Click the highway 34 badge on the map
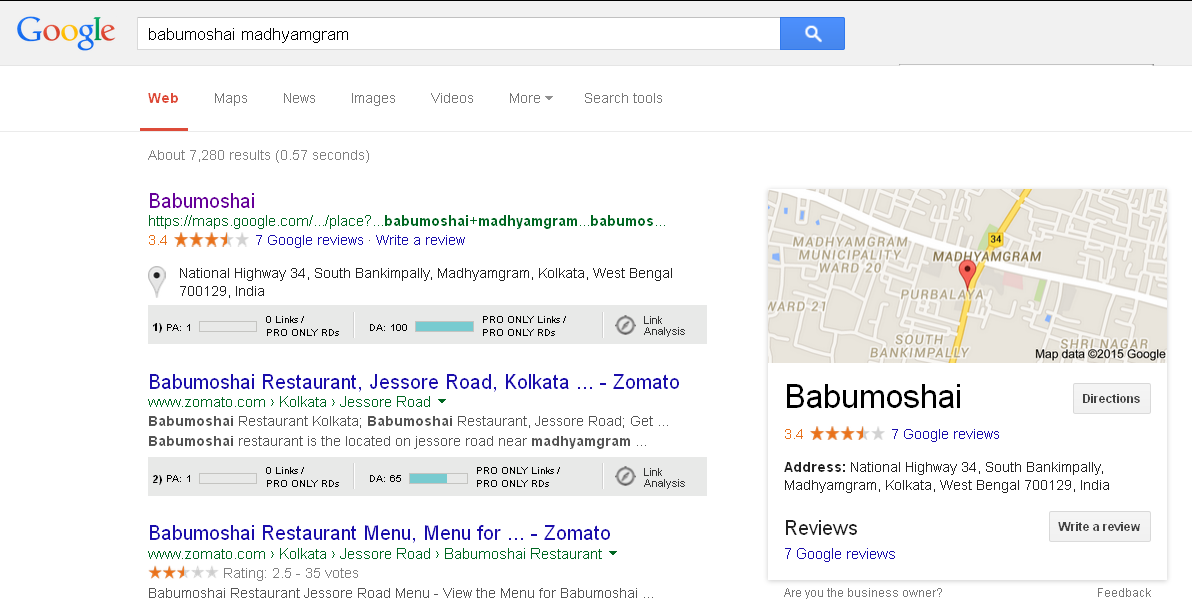The image size is (1192, 604). [995, 239]
